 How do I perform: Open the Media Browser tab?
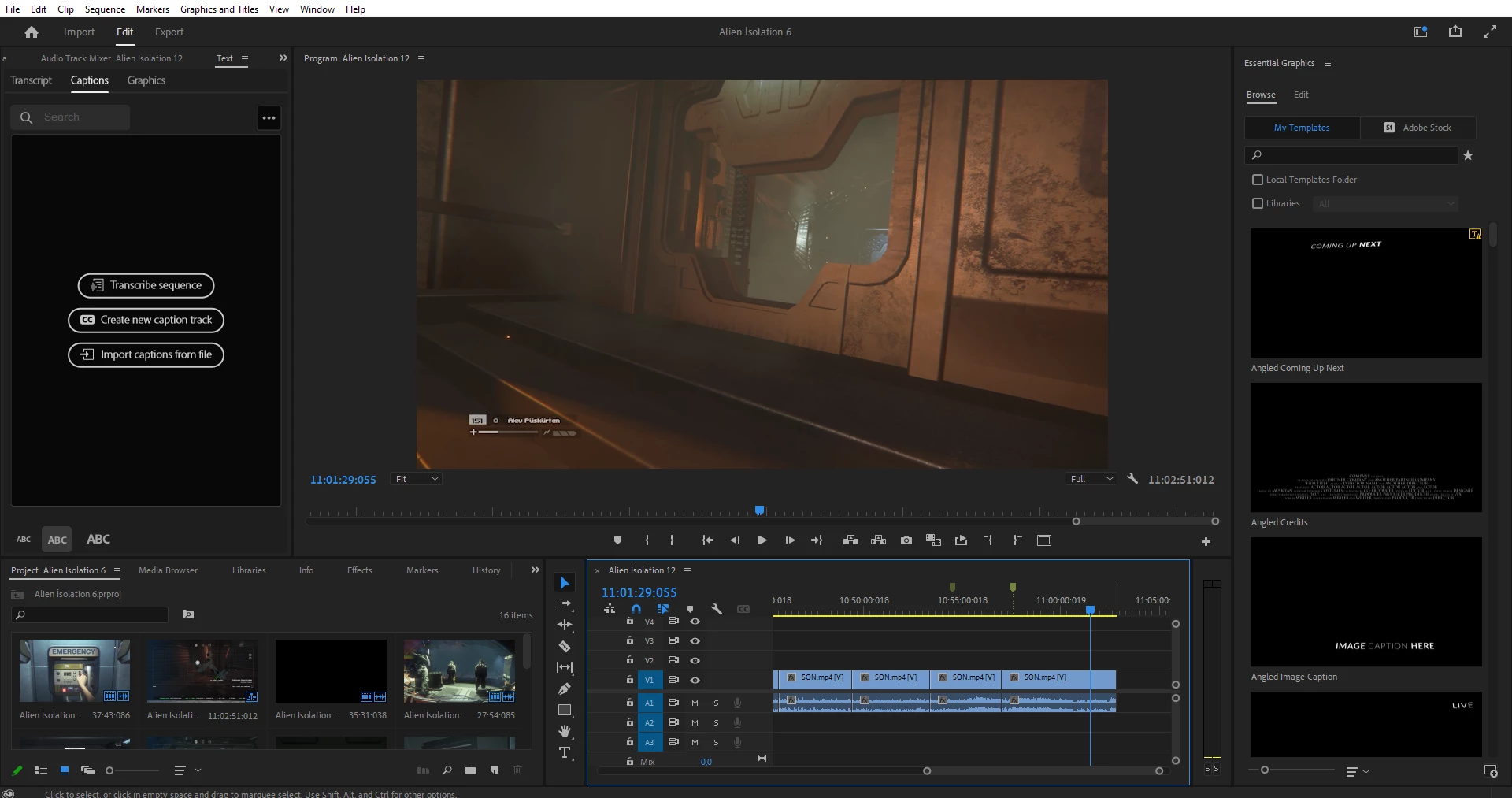tap(168, 570)
